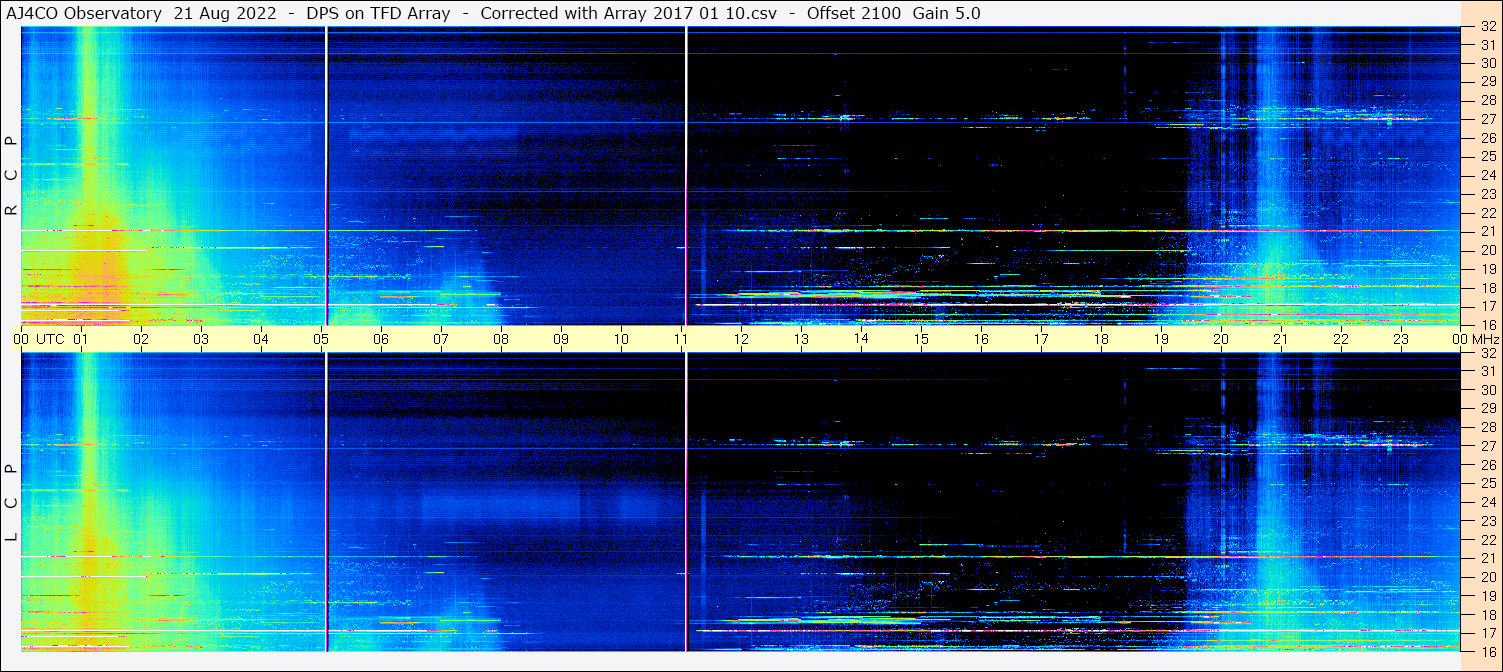Click the vertical "L C P" panel label

click(12, 503)
